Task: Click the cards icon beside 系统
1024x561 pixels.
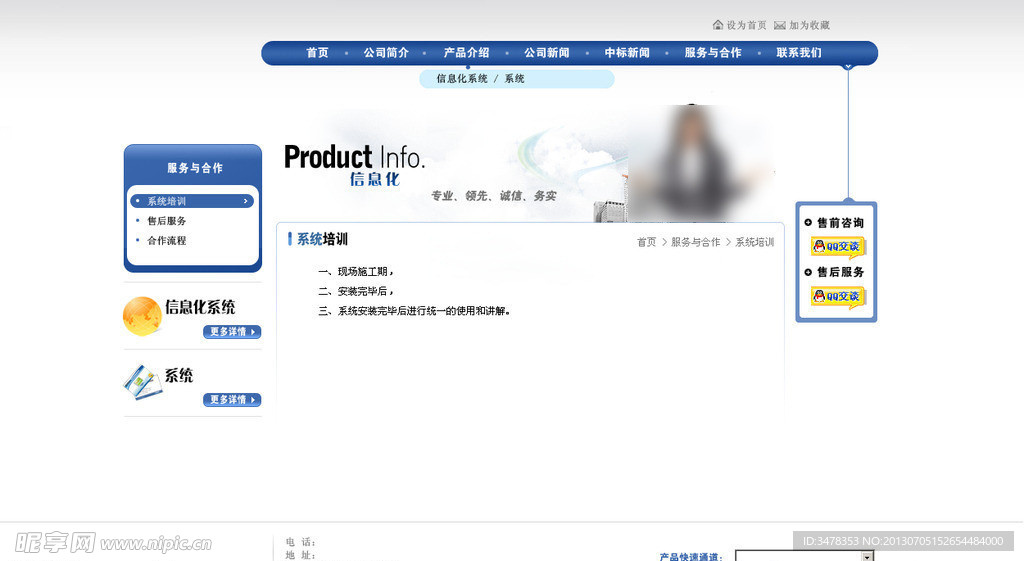Action: point(142,382)
